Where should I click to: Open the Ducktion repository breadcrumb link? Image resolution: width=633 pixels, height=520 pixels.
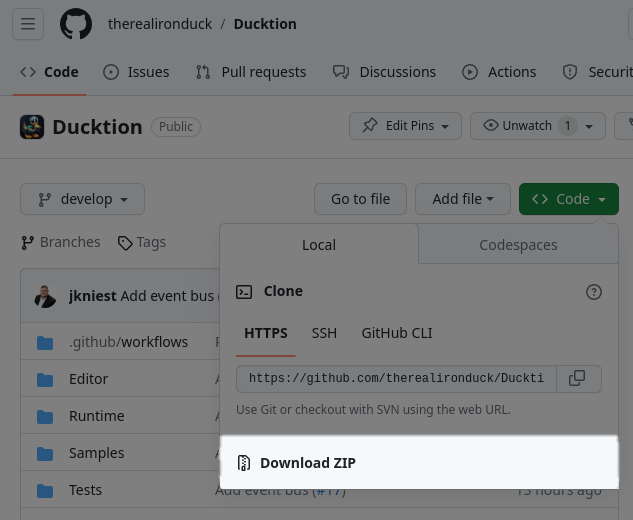pyautogui.click(x=265, y=24)
